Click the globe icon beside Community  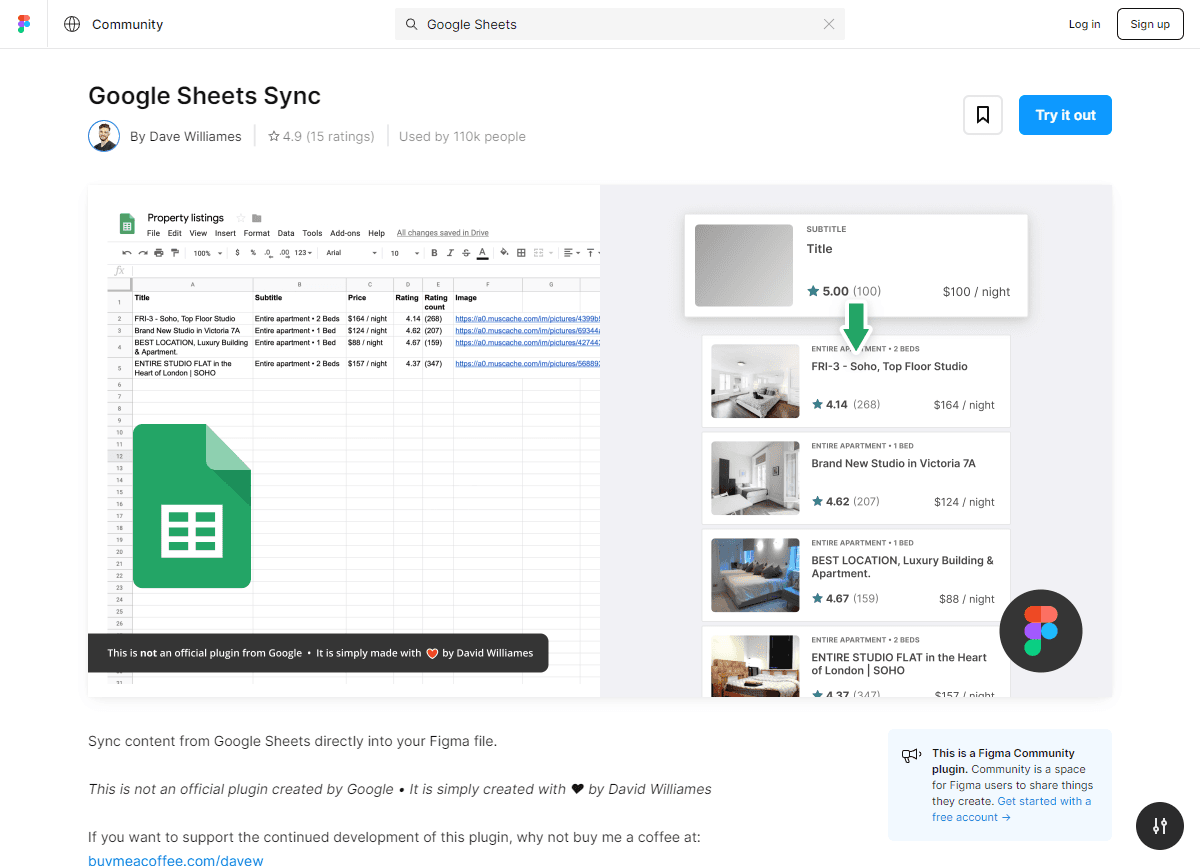coord(72,24)
